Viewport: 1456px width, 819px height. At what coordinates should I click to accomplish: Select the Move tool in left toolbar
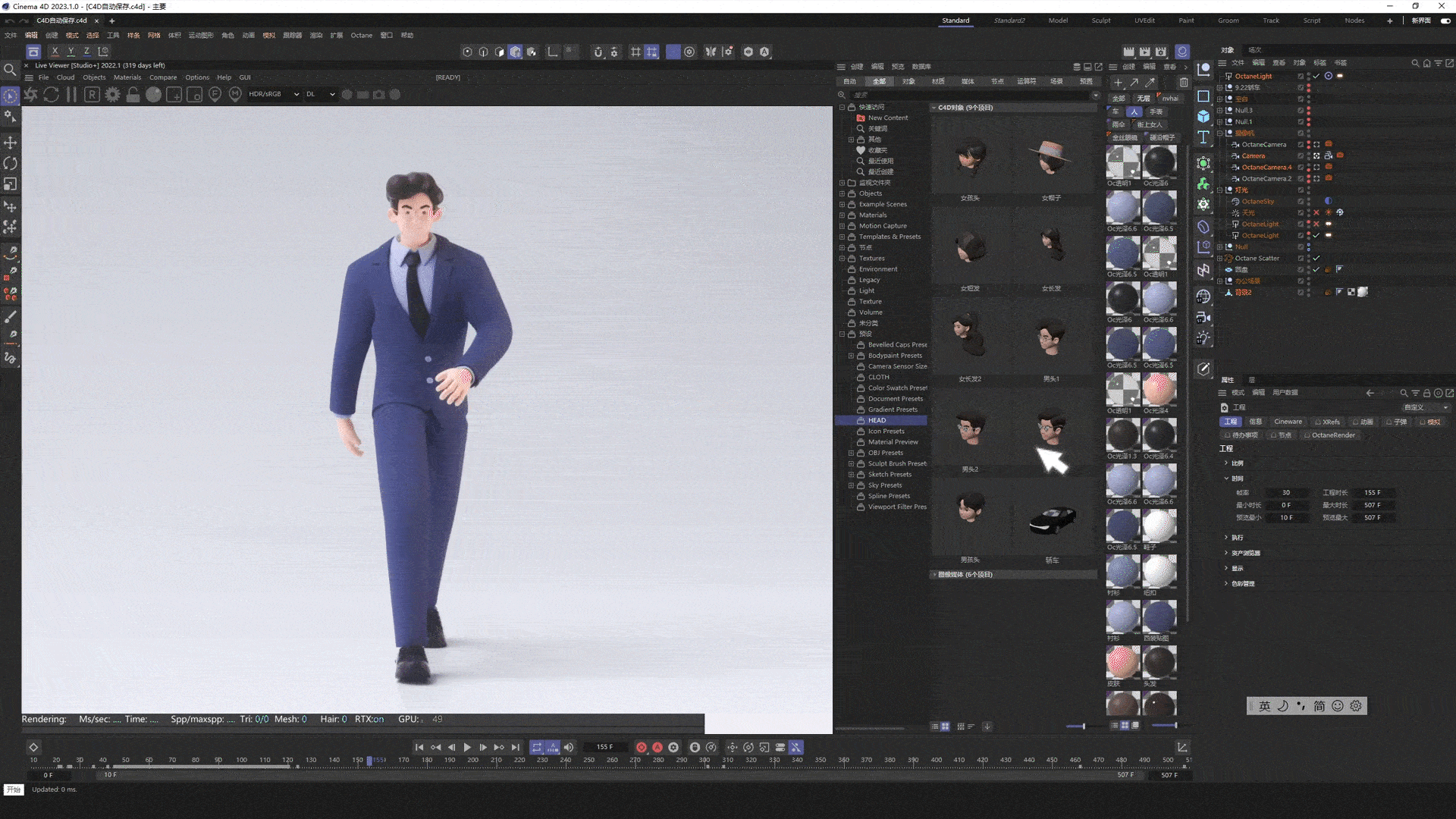pyautogui.click(x=11, y=143)
